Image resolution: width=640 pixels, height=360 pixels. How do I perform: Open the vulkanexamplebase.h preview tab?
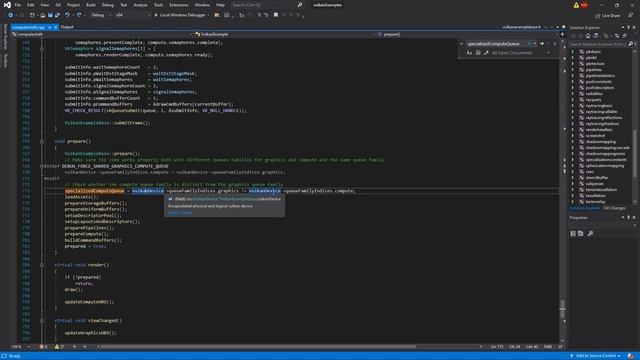pos(522,27)
